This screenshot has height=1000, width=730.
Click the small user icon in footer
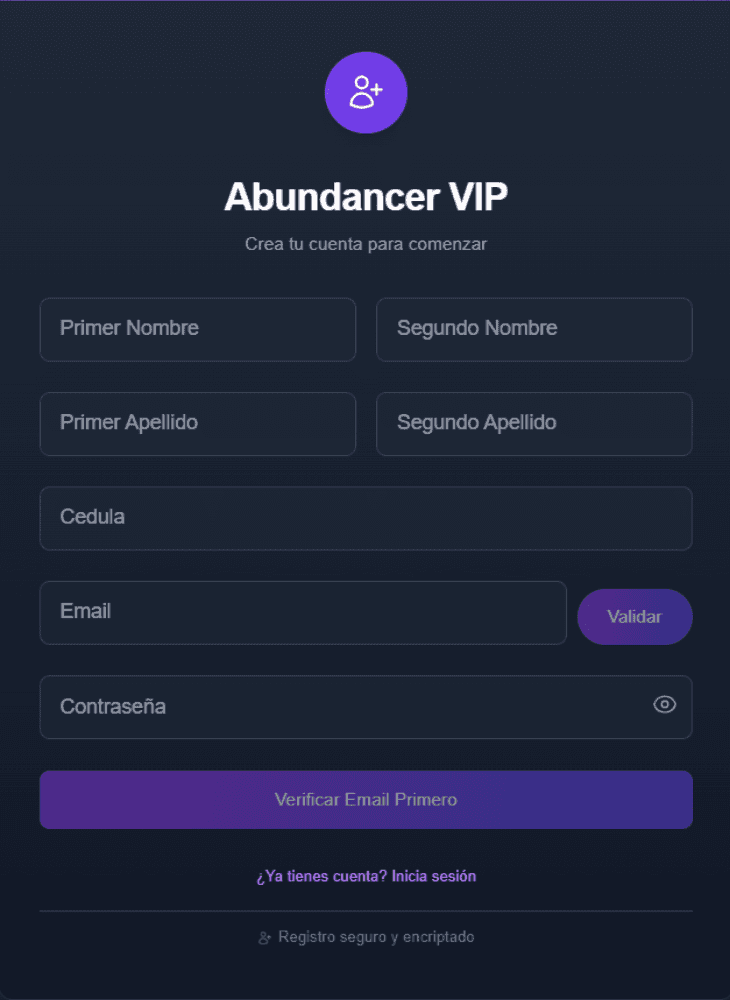[265, 938]
